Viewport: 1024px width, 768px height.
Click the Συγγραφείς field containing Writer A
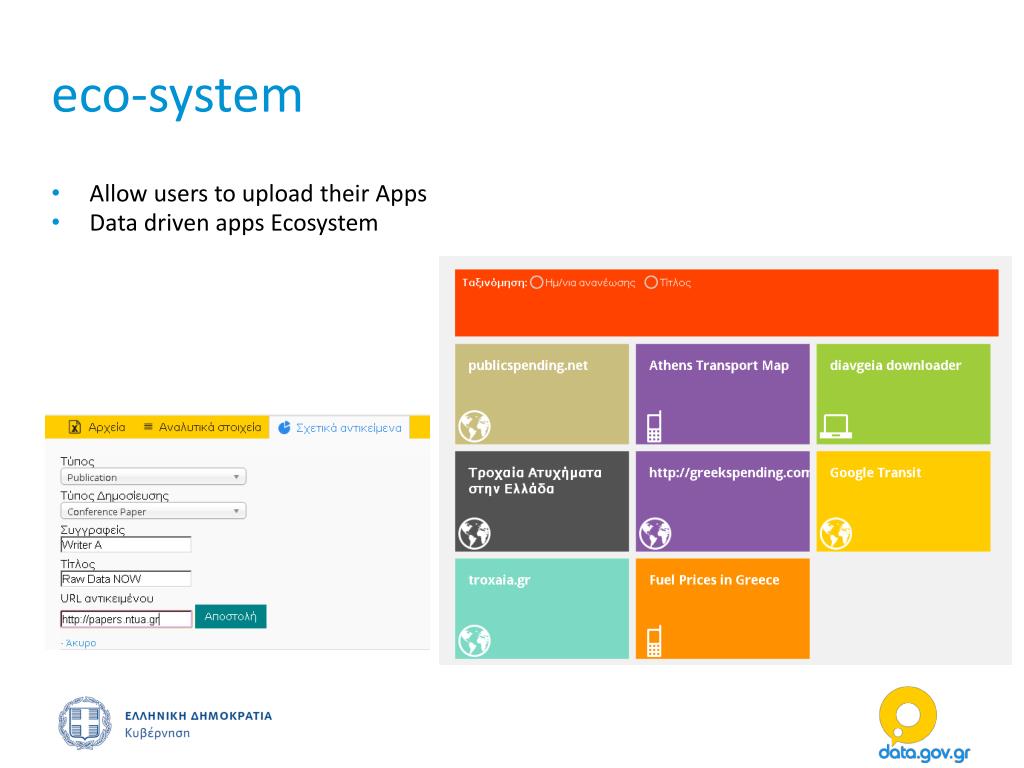pos(125,545)
